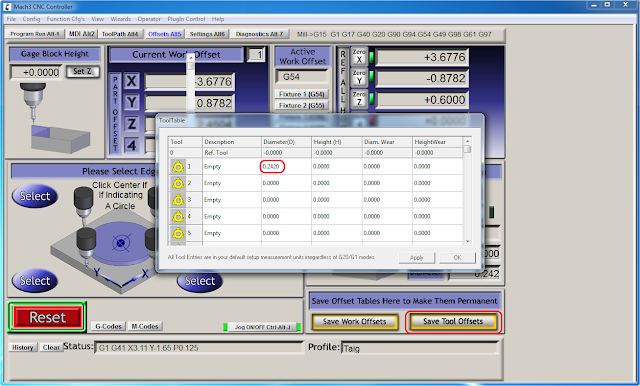The height and width of the screenshot is (386, 640).
Task: Click ToolTable scrollbar up arrow
Action: (468, 141)
